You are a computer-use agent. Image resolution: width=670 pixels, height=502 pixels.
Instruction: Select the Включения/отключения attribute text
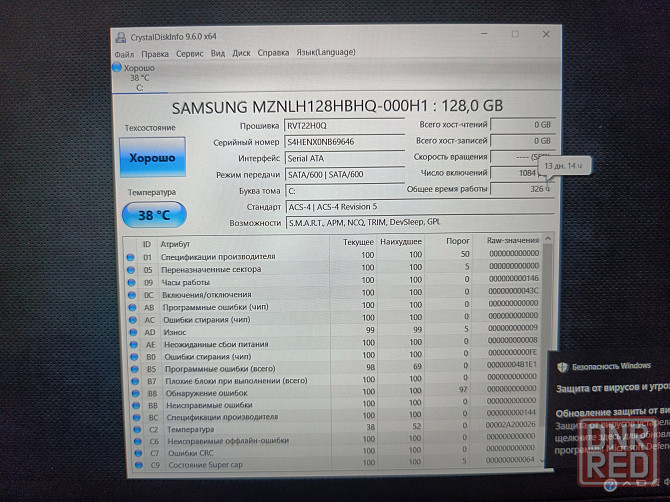(x=207, y=295)
